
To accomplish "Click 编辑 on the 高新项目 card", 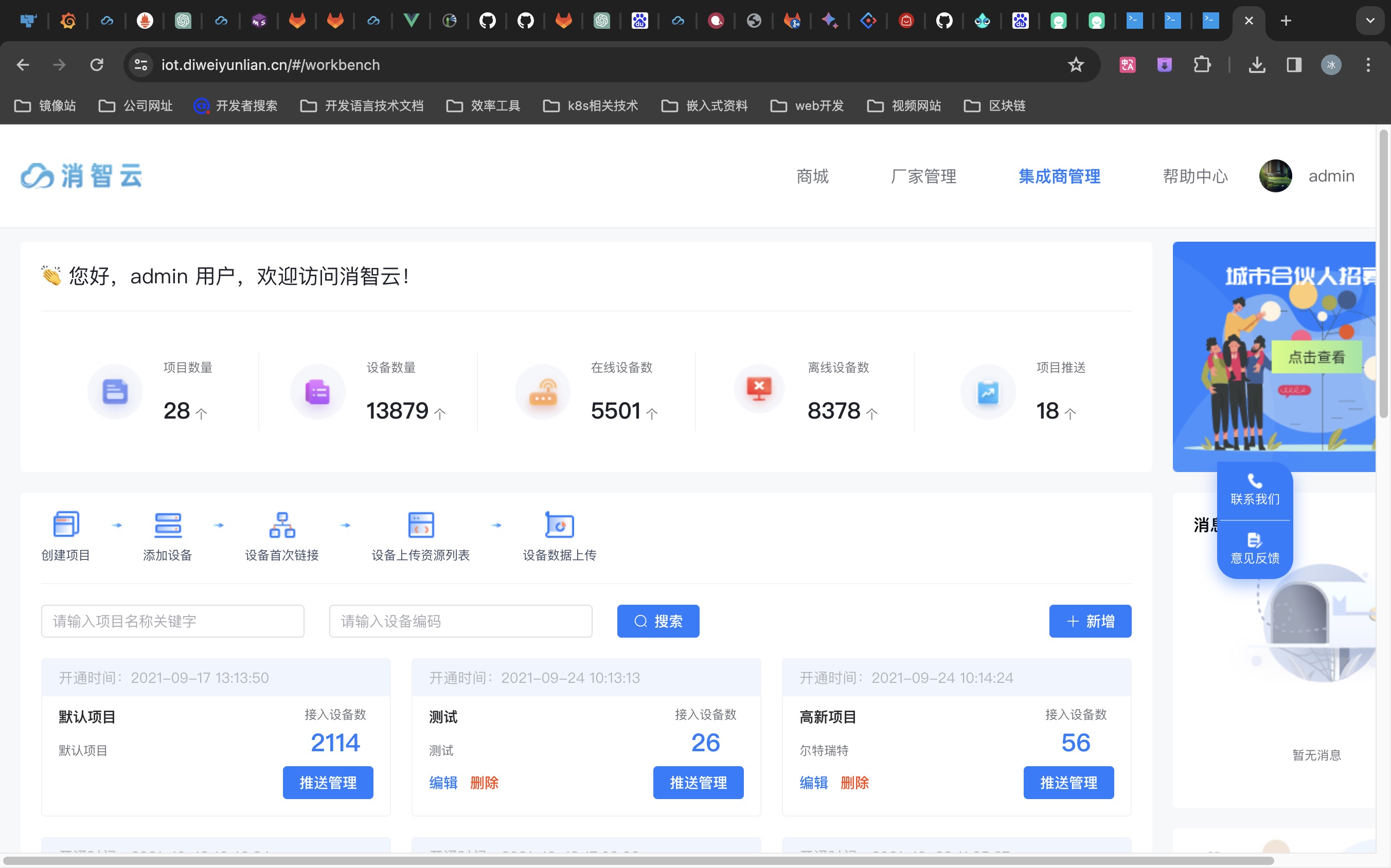I will click(x=814, y=783).
